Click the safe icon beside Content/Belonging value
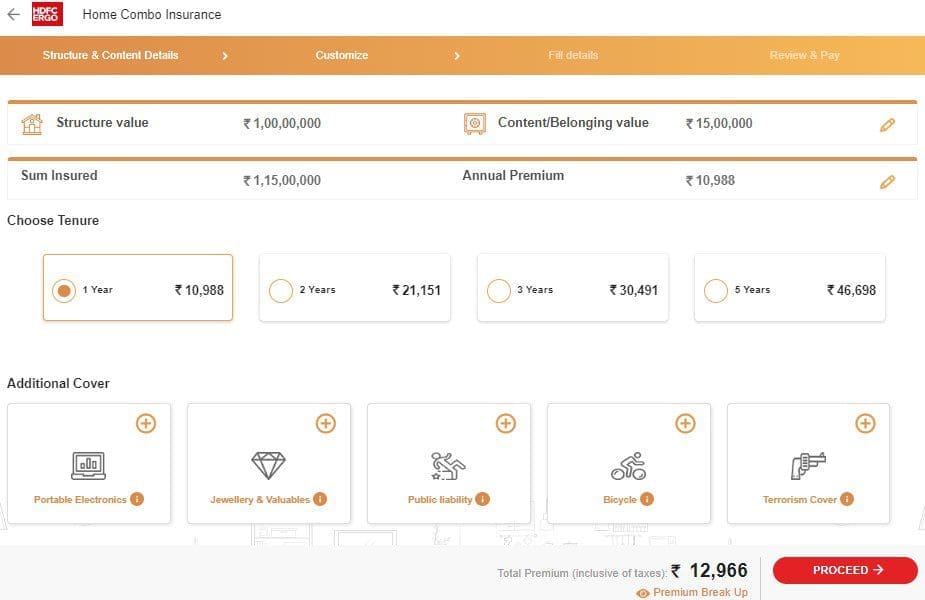The image size is (925, 600). coord(475,124)
